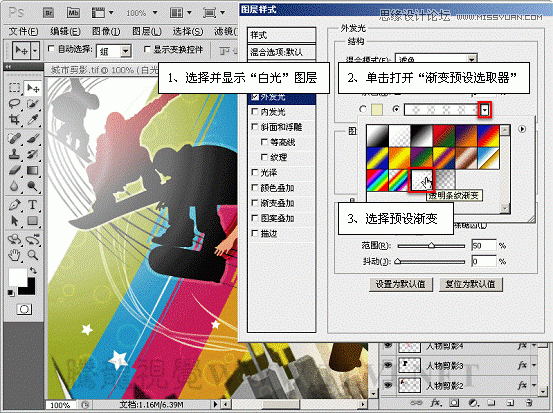Swap foreground and background colors

click(x=33, y=271)
